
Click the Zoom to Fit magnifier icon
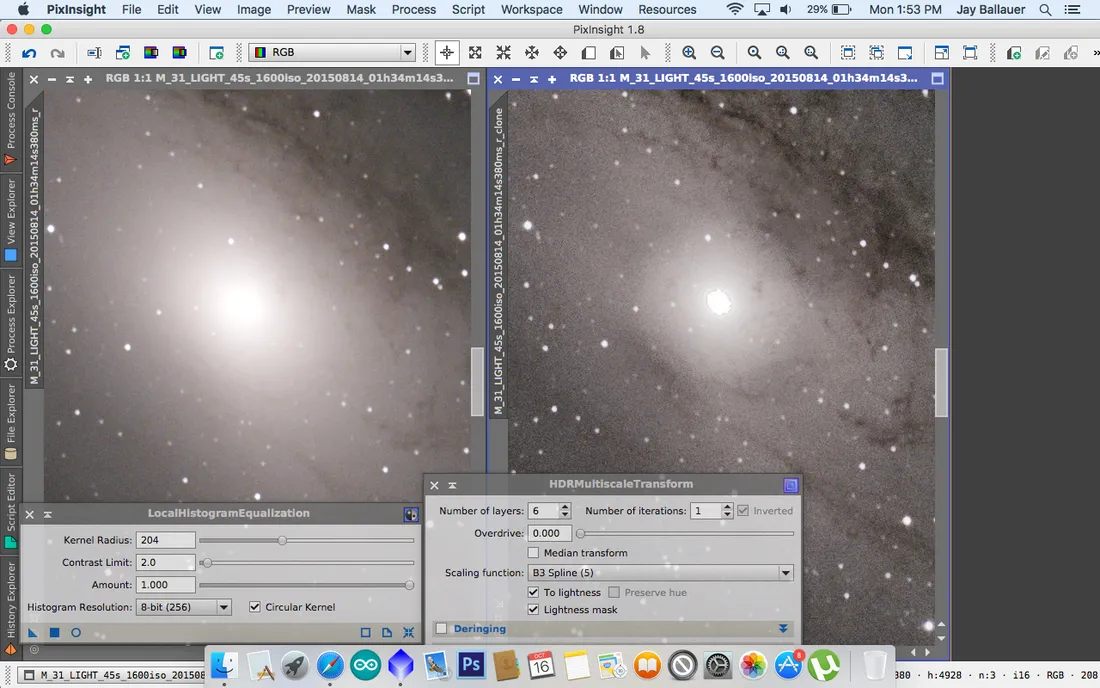[x=754, y=53]
